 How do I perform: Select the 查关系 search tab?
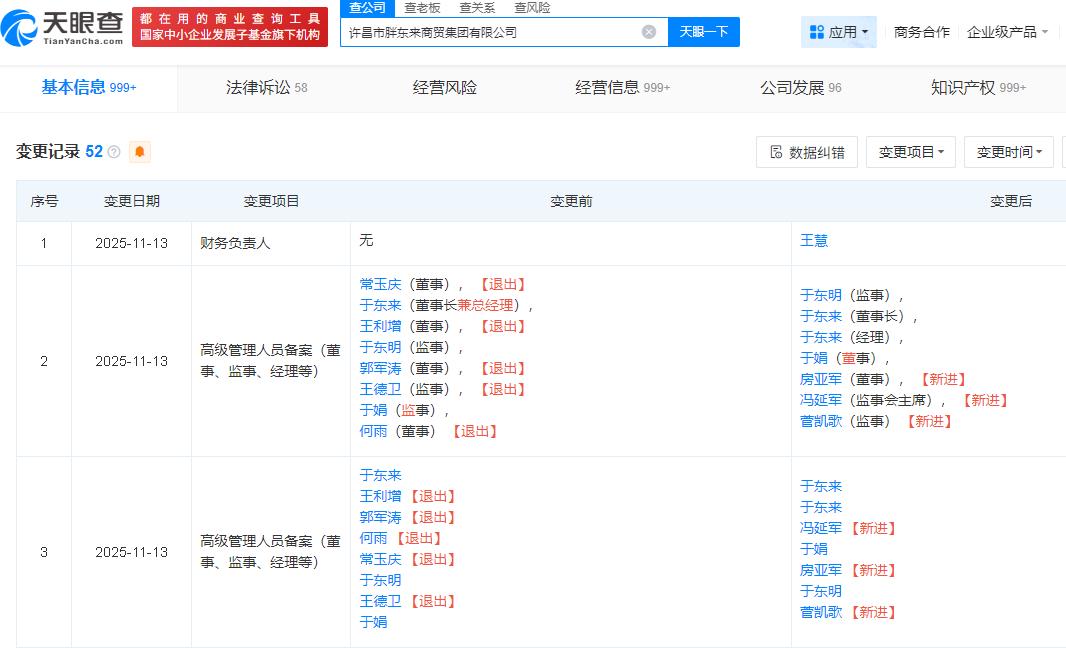(477, 7)
